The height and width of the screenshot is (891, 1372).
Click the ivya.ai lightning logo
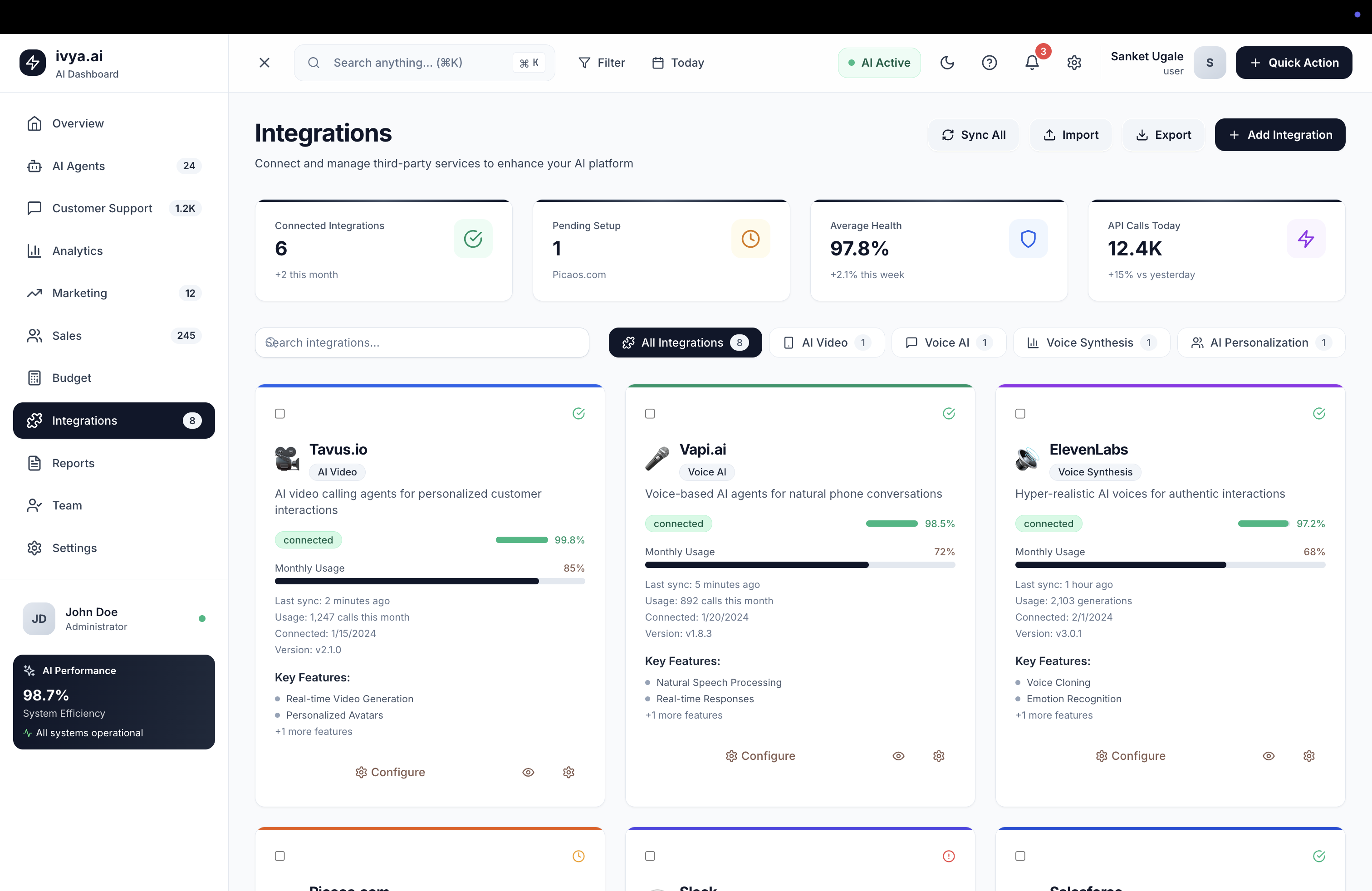[32, 62]
